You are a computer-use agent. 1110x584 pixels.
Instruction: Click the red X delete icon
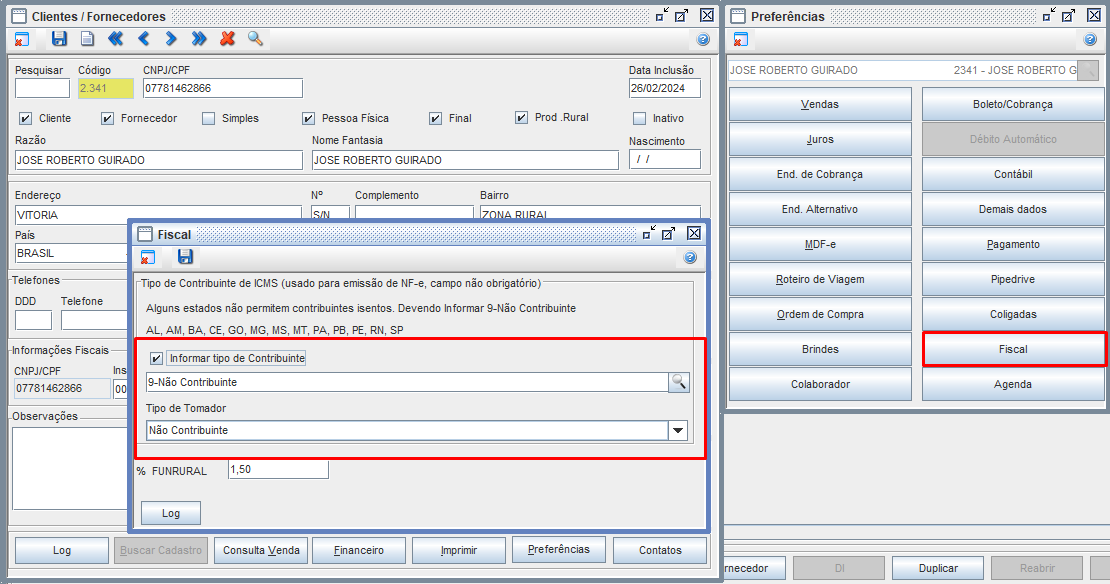[x=227, y=39]
